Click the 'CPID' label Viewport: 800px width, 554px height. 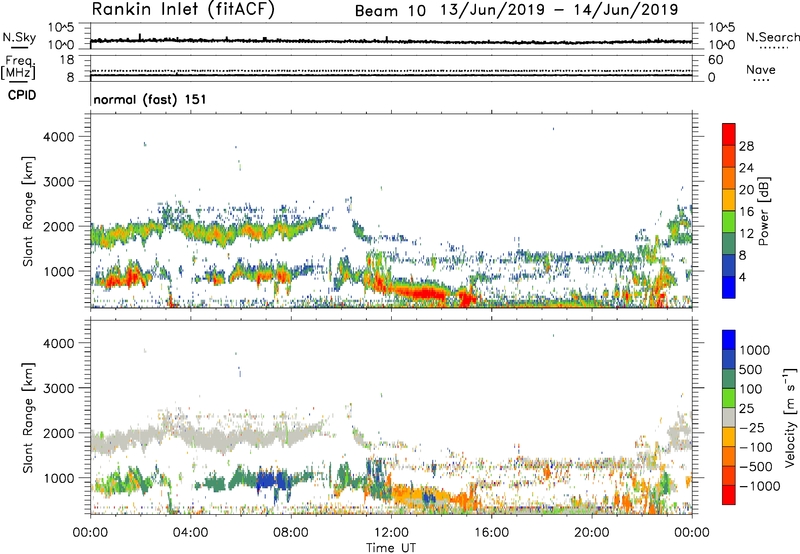tap(22, 95)
